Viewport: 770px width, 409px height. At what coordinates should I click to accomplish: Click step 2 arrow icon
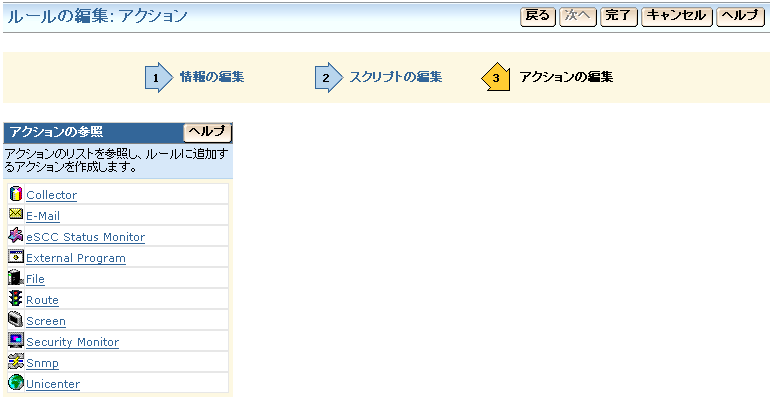(329, 78)
